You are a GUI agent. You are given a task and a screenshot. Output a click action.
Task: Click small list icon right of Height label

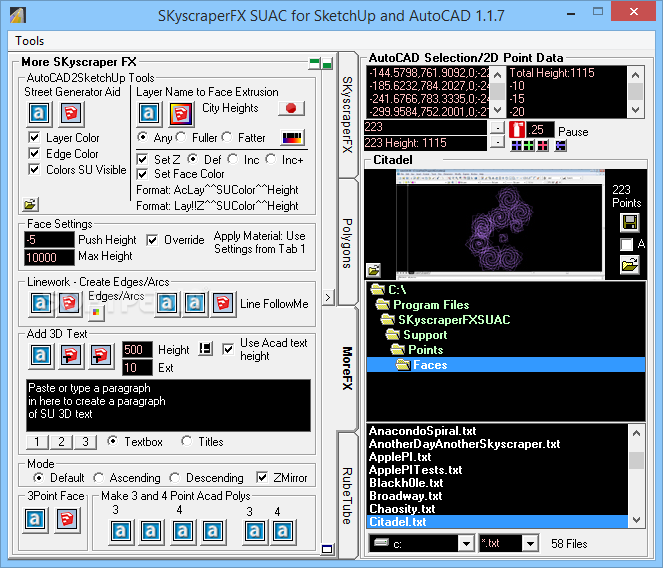click(205, 349)
